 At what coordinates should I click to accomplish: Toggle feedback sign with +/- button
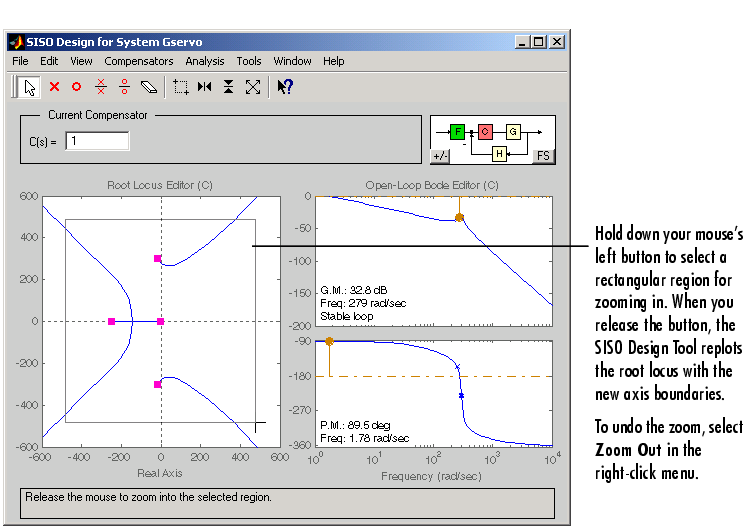[440, 156]
